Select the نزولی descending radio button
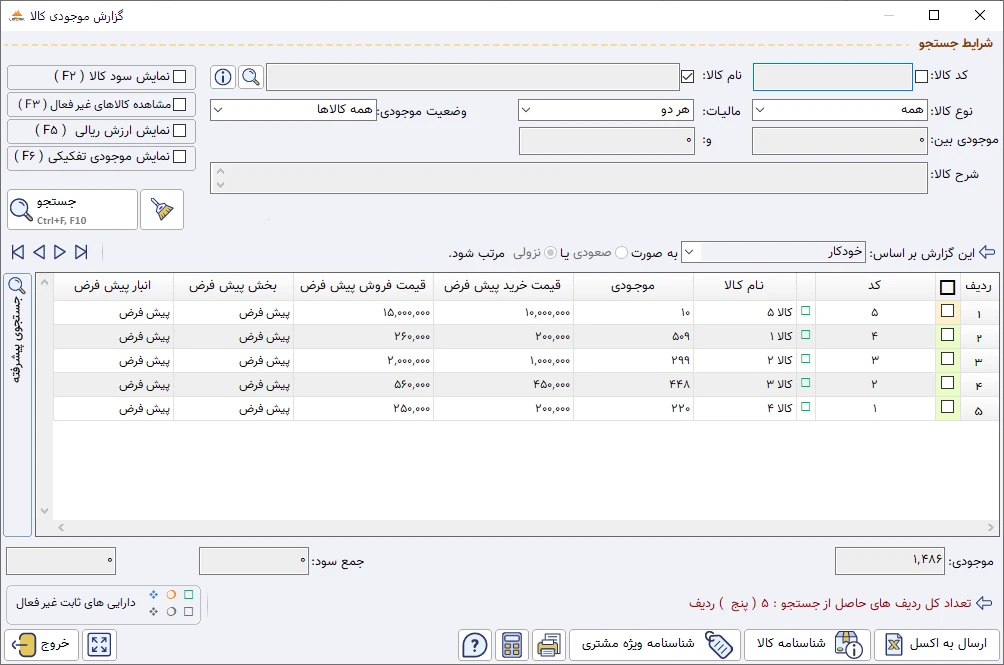This screenshot has width=1004, height=665. coord(550,253)
